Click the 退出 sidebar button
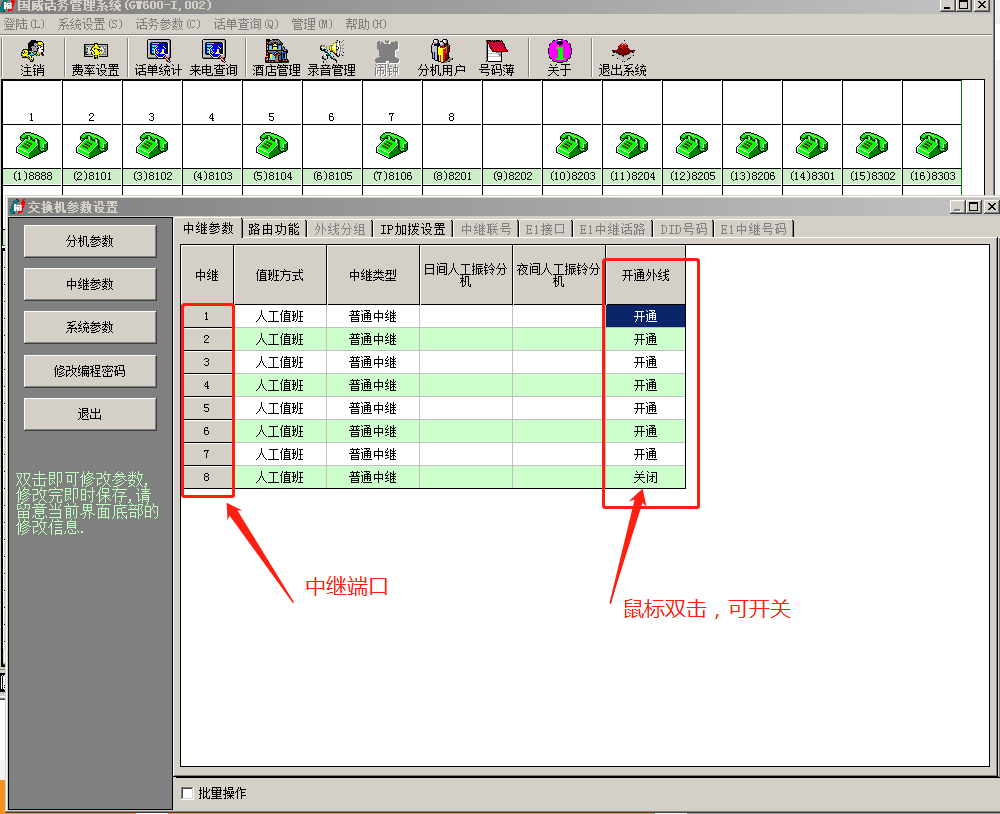Viewport: 1000px width, 814px height. click(90, 414)
